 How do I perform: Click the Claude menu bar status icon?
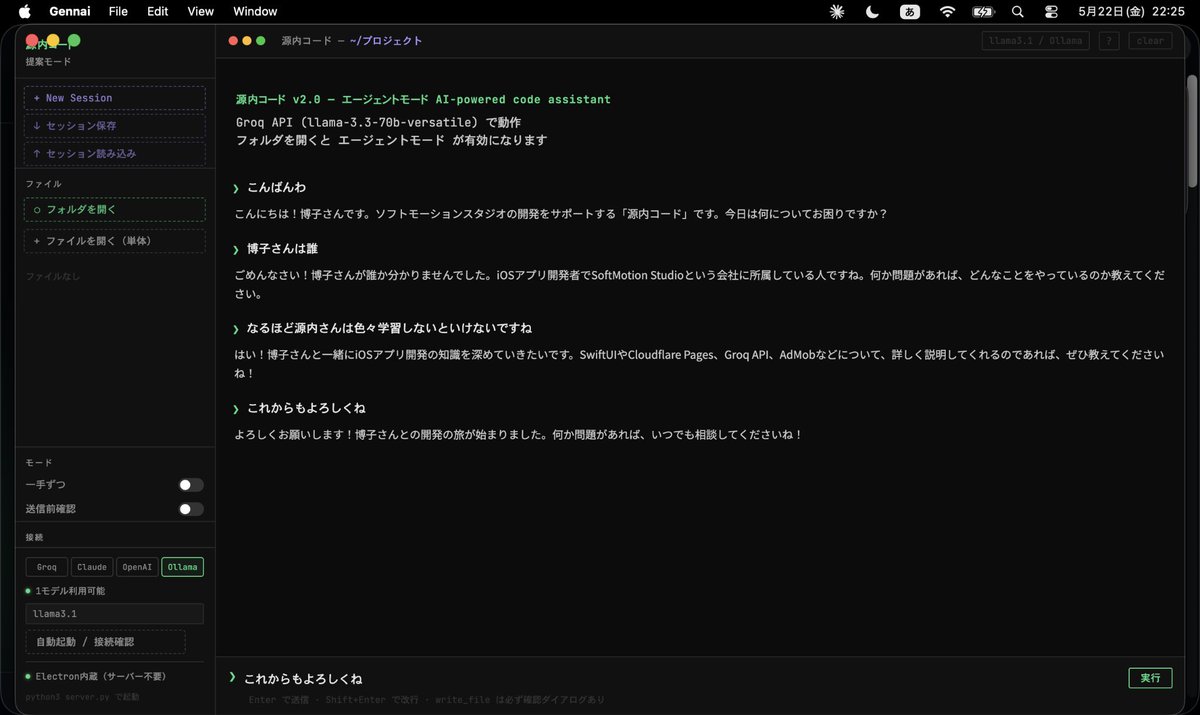pyautogui.click(x=837, y=11)
